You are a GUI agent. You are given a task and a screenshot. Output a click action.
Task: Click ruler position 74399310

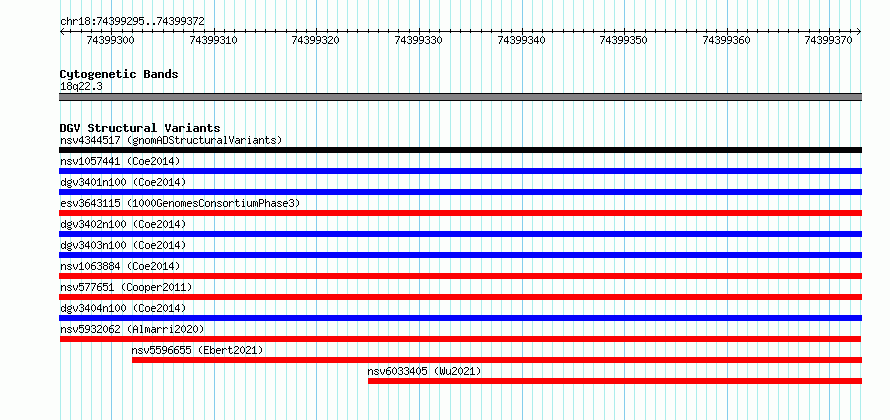(x=213, y=40)
